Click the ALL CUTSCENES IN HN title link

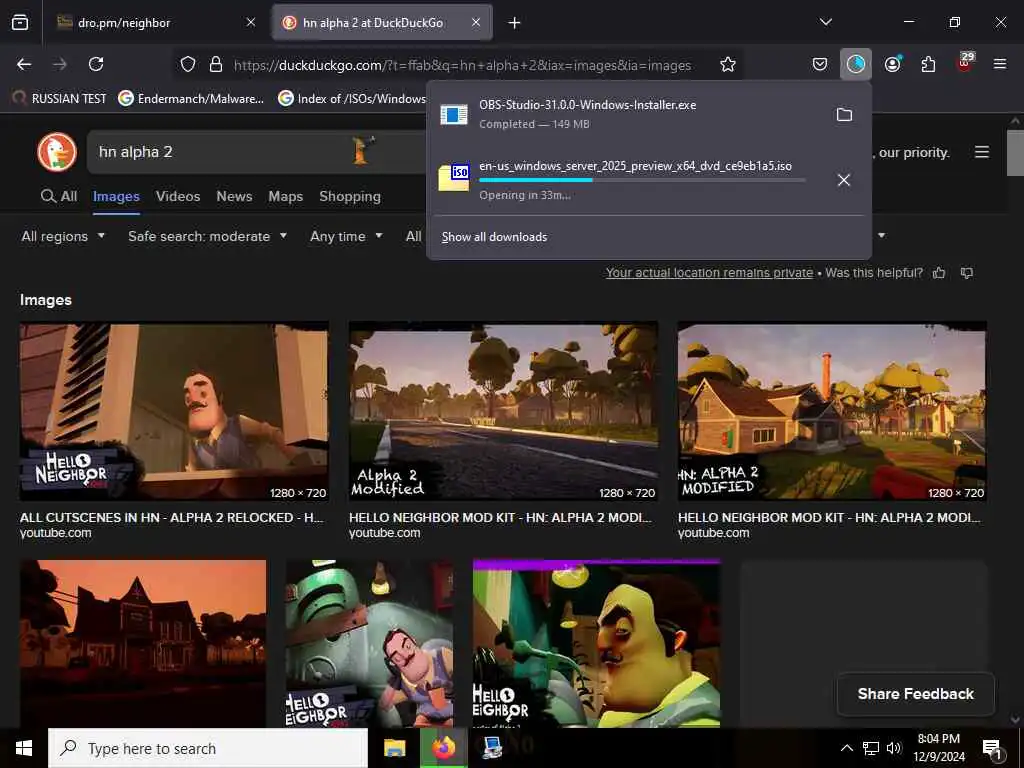click(172, 518)
